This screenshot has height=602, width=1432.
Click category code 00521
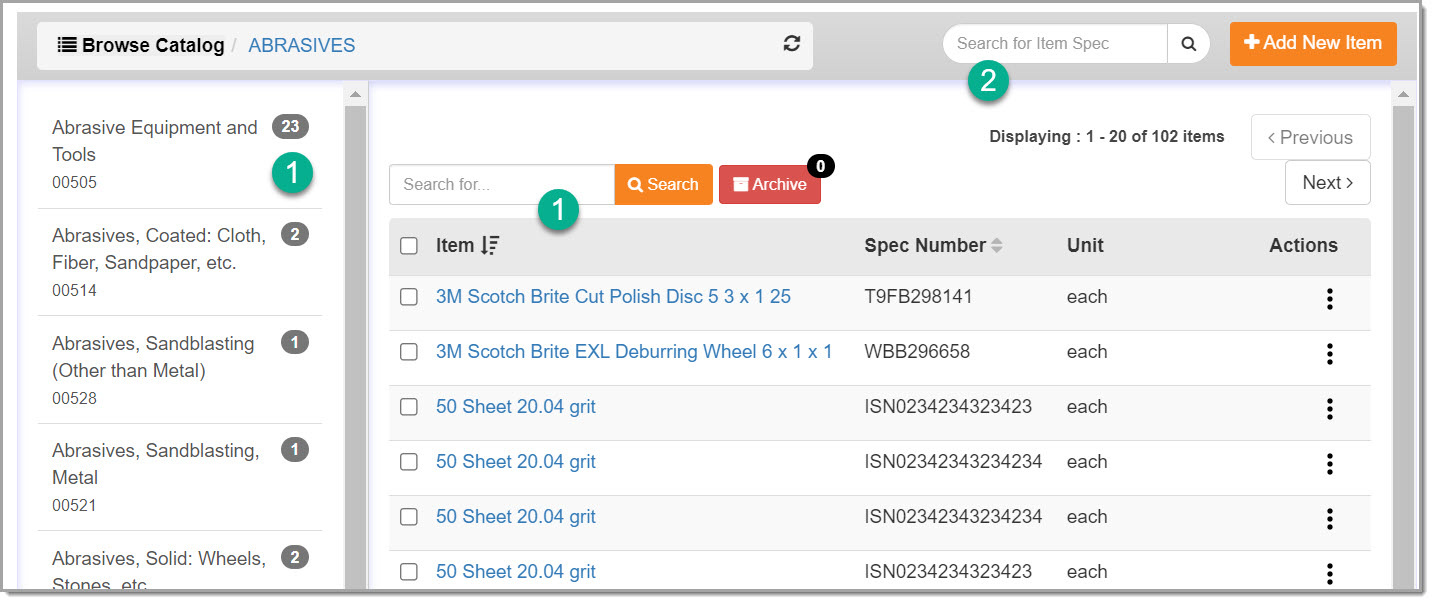point(74,506)
